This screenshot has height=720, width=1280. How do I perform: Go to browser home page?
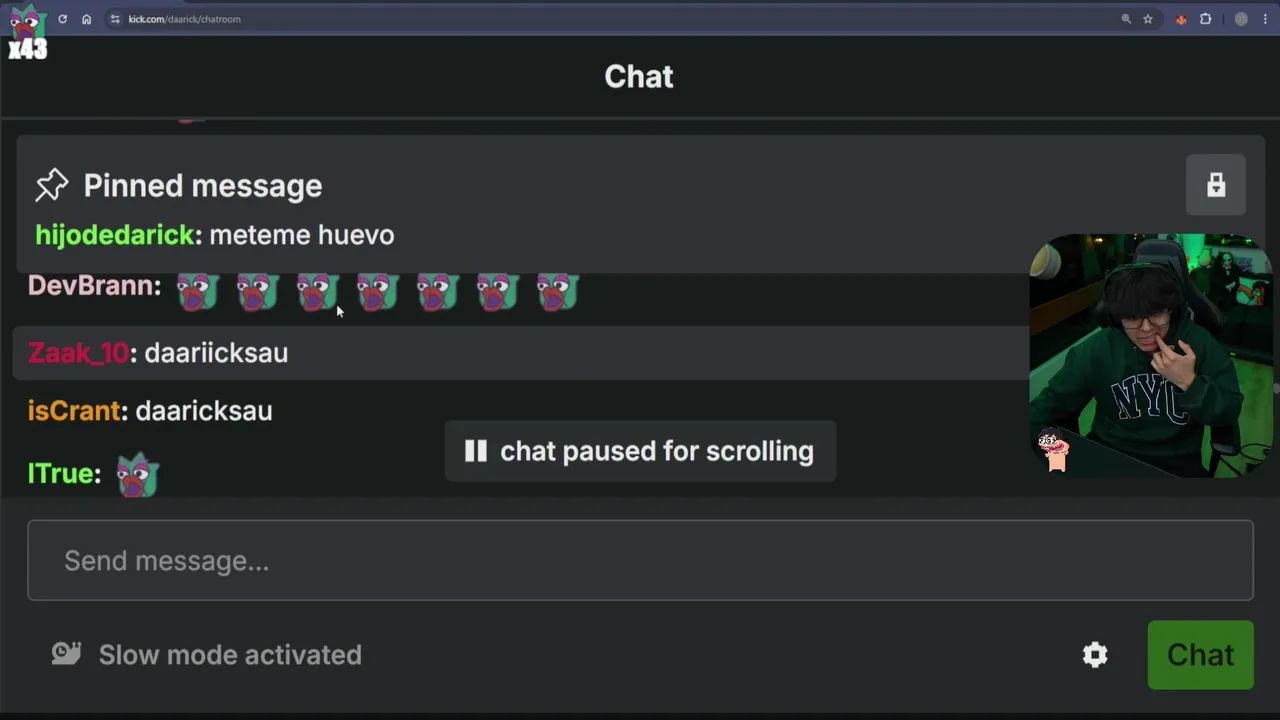pos(87,19)
